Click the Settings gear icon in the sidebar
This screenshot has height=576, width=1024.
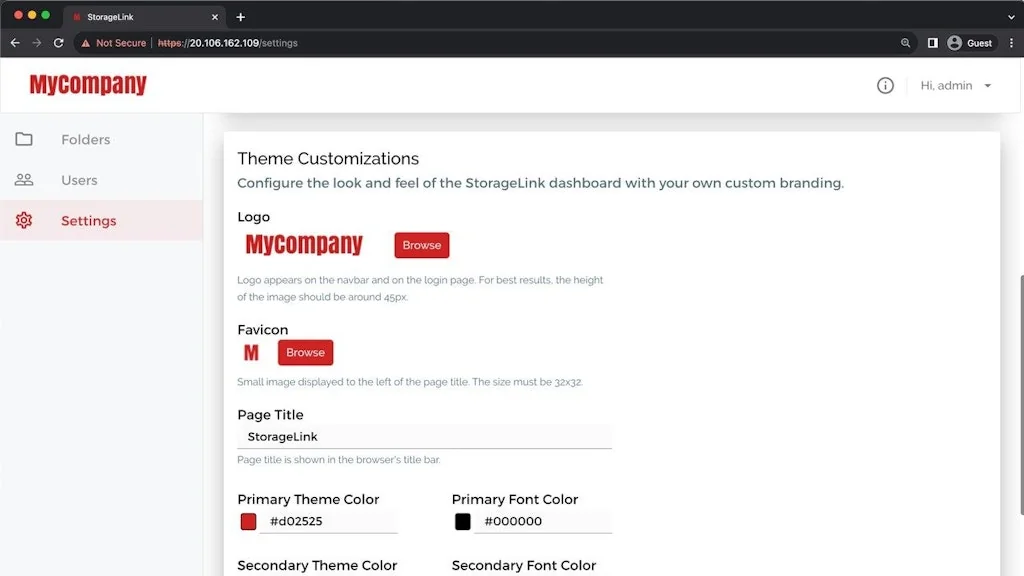pyautogui.click(x=24, y=220)
